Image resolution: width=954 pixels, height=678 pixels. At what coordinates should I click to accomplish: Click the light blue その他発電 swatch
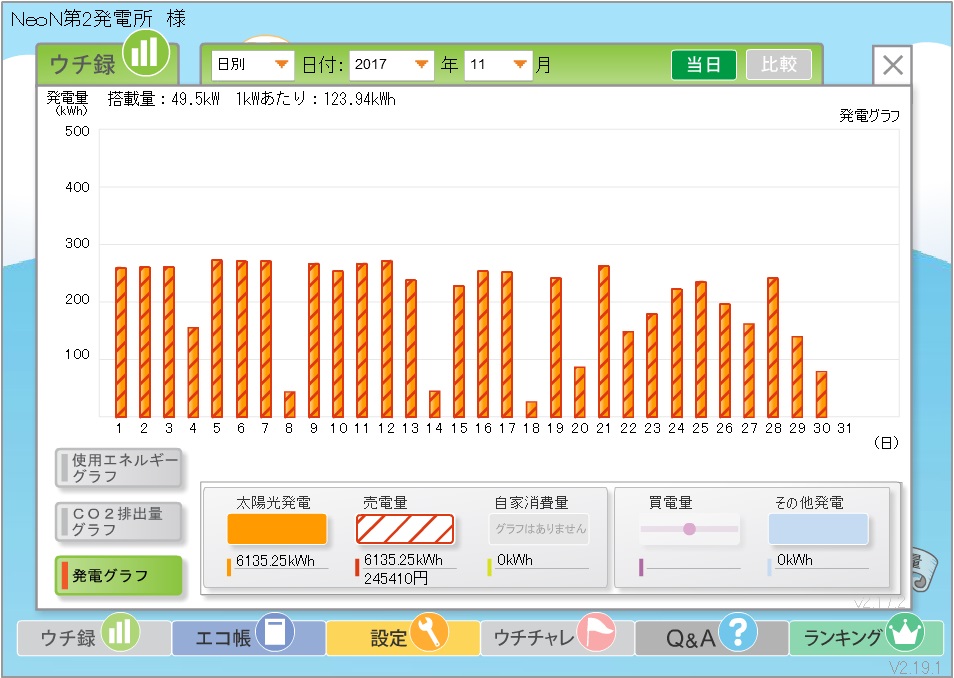pyautogui.click(x=818, y=529)
